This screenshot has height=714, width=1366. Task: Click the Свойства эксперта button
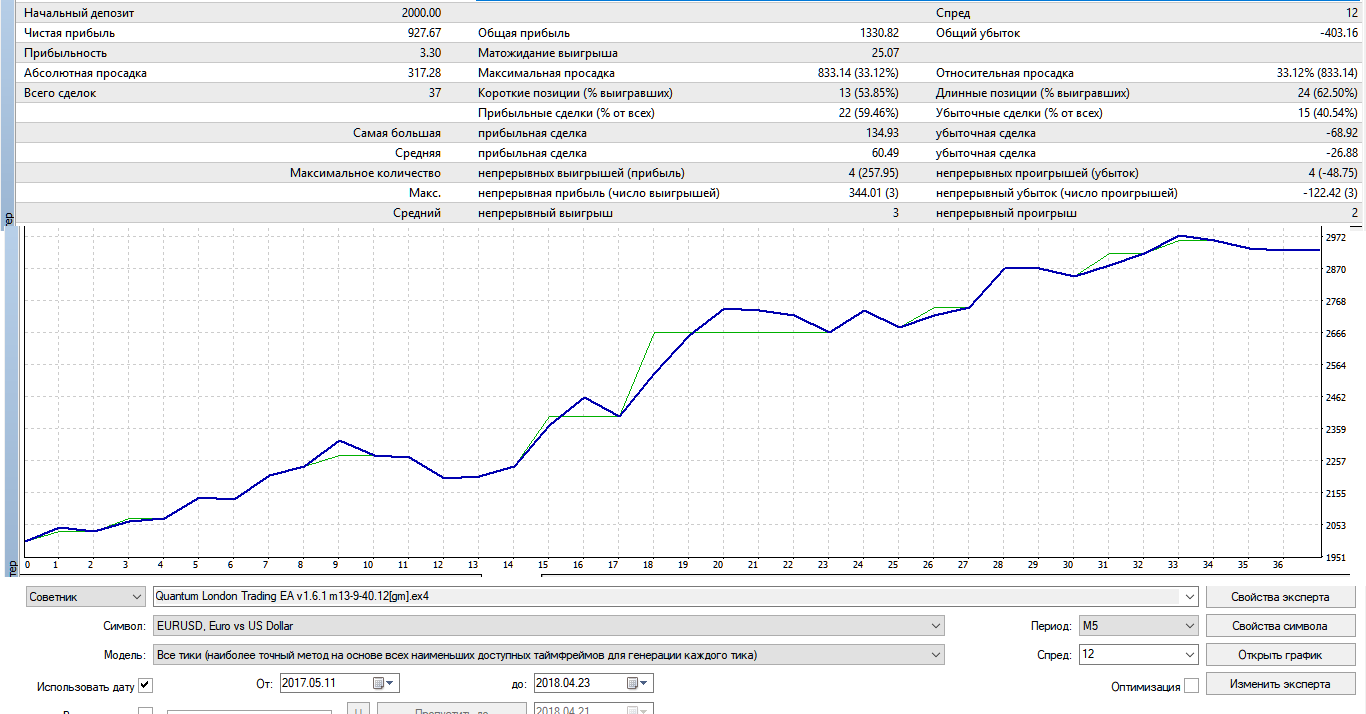(x=1280, y=597)
